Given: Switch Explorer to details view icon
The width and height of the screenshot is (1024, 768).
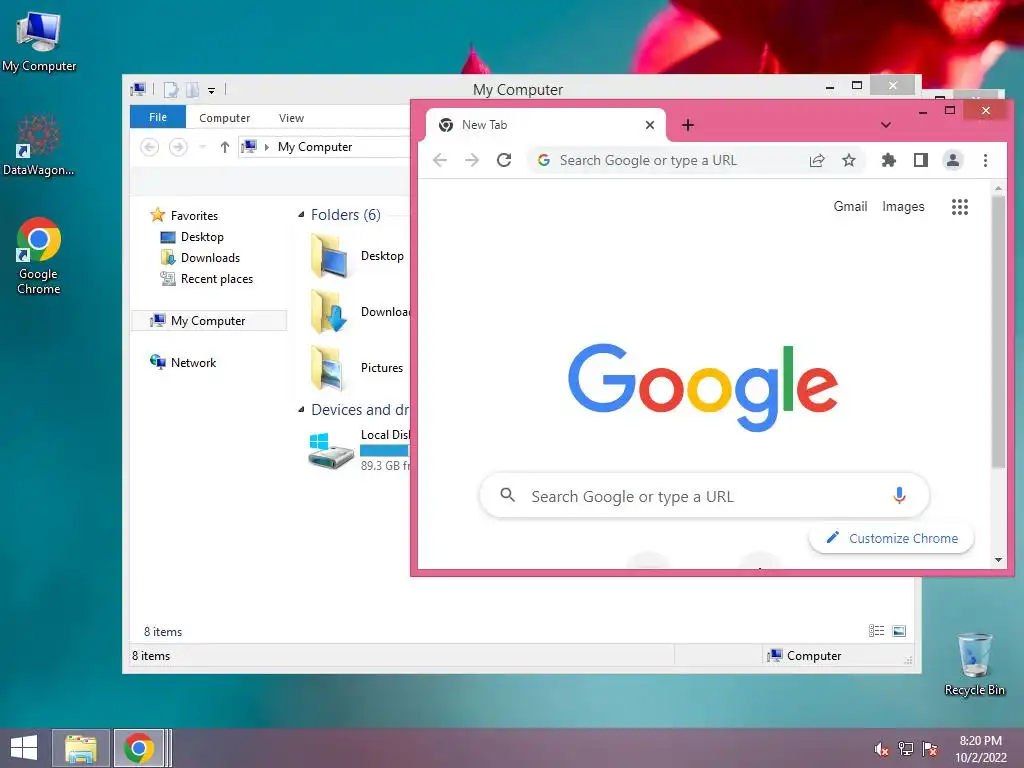Looking at the screenshot, I should click(876, 630).
